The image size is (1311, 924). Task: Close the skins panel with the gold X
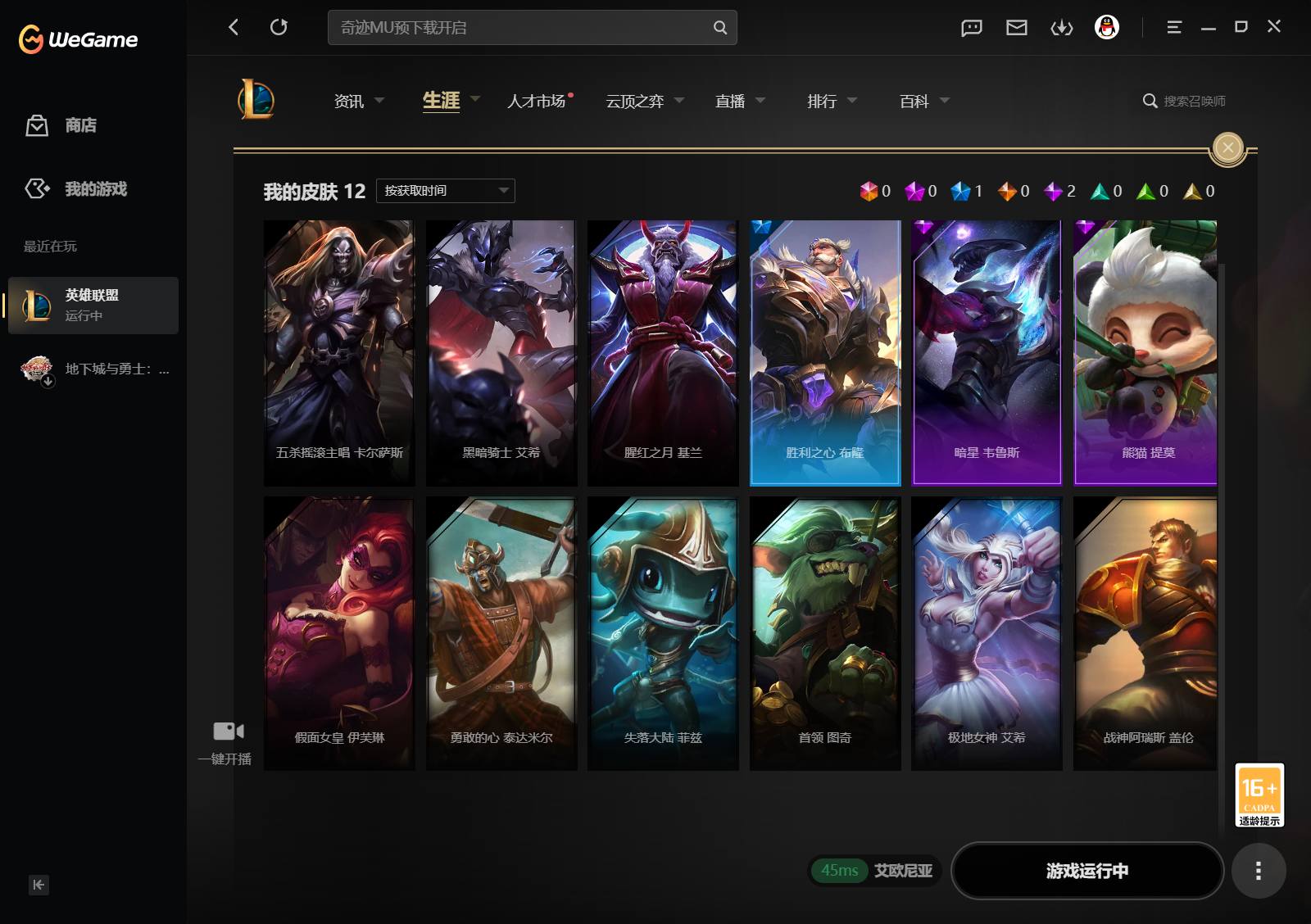pyautogui.click(x=1227, y=147)
